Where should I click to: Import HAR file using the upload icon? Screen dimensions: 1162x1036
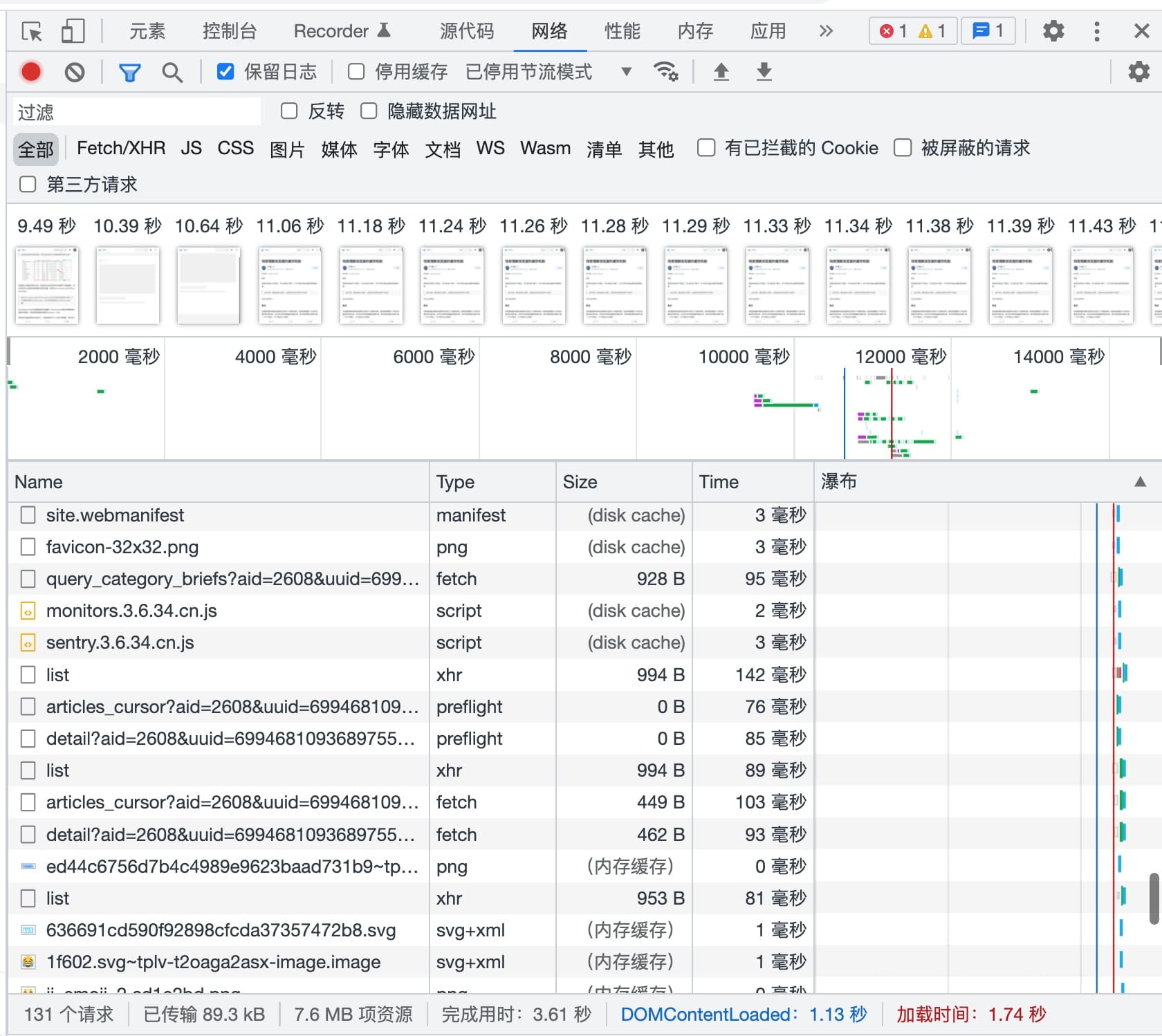721,71
